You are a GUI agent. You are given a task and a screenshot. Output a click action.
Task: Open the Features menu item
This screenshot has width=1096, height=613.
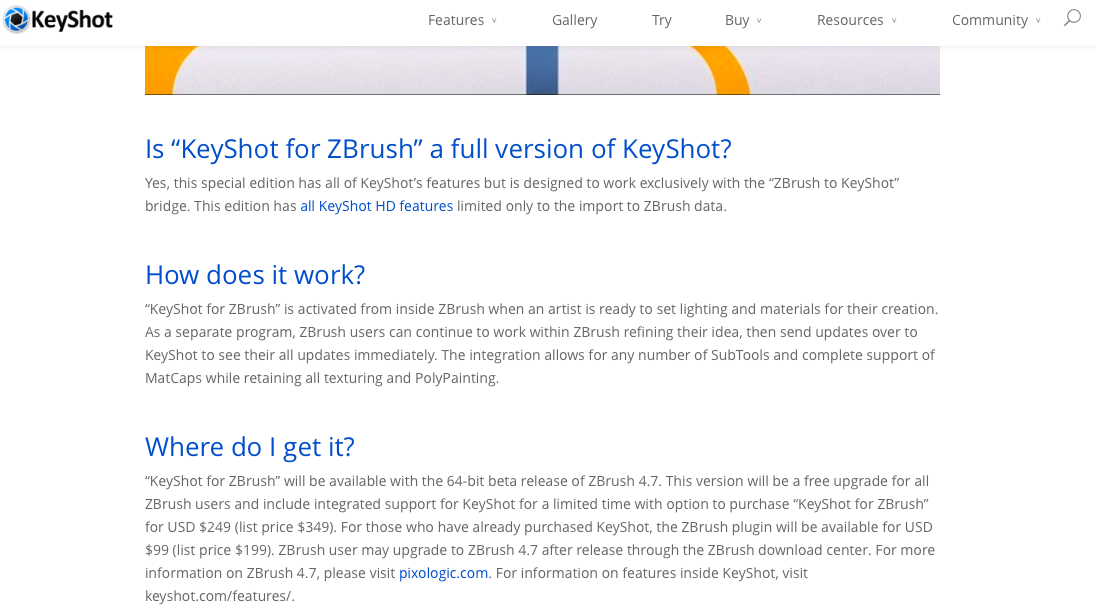coord(456,20)
